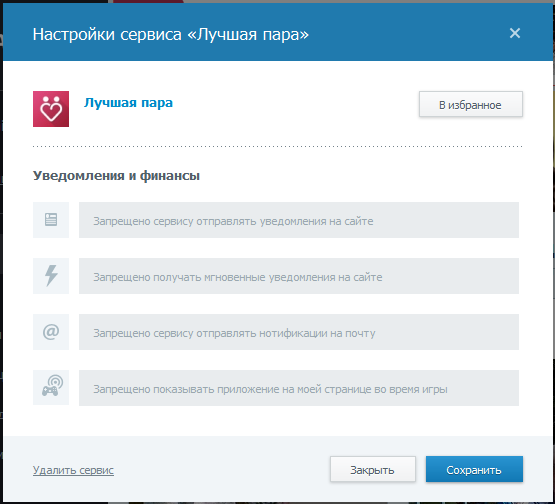This screenshot has width=555, height=504.
Task: Close the dialog with the X icon
Action: tap(515, 33)
